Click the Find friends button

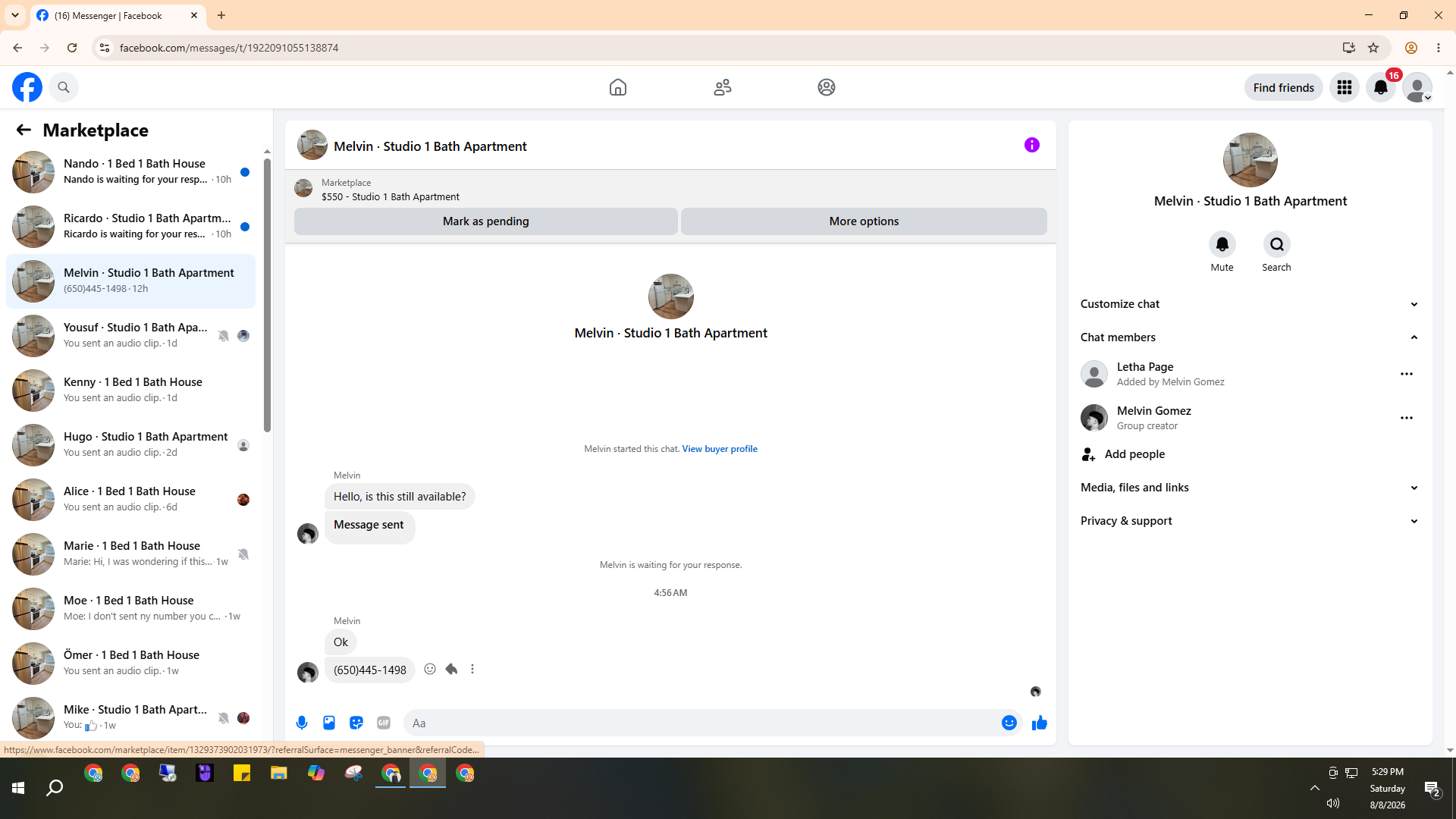(1284, 87)
